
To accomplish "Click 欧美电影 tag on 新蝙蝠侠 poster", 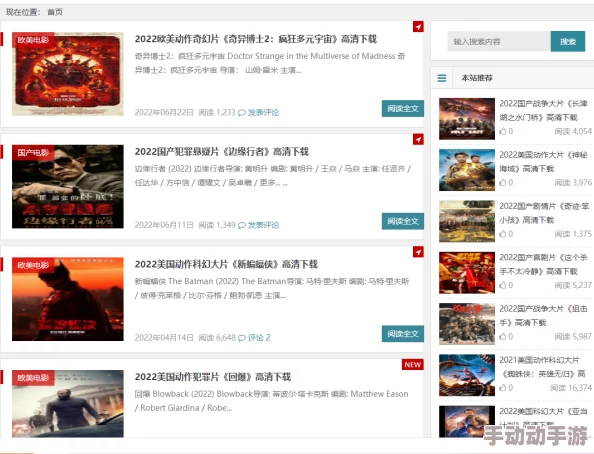I will point(33,265).
